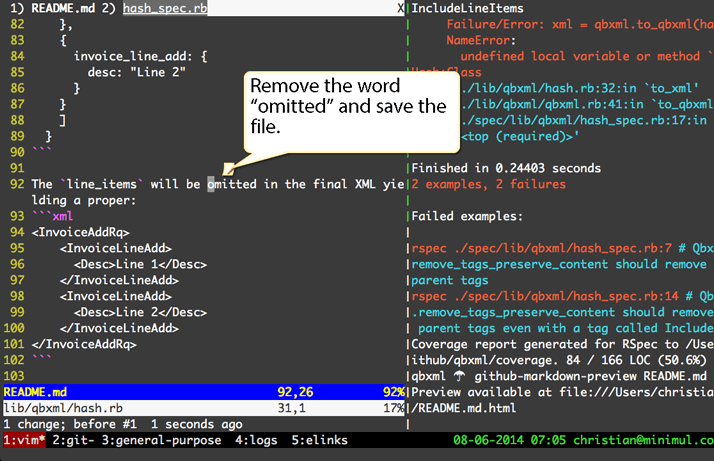Click "2 examples, 2 failures" text
This screenshot has width=714, height=461.
pyautogui.click(x=489, y=184)
